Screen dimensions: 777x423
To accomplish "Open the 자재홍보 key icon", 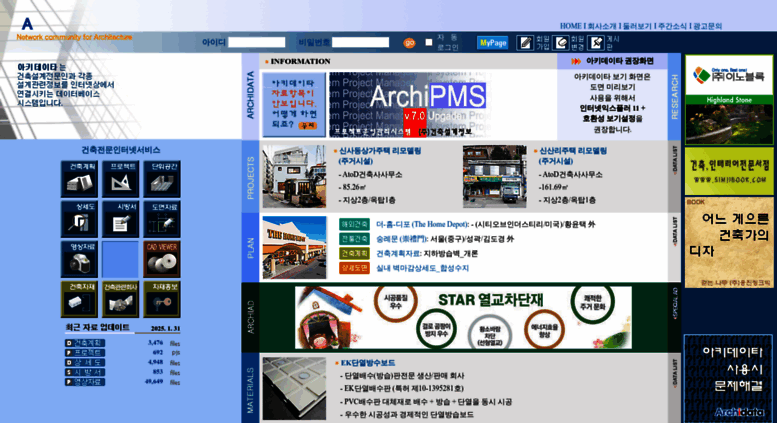I will 162,300.
